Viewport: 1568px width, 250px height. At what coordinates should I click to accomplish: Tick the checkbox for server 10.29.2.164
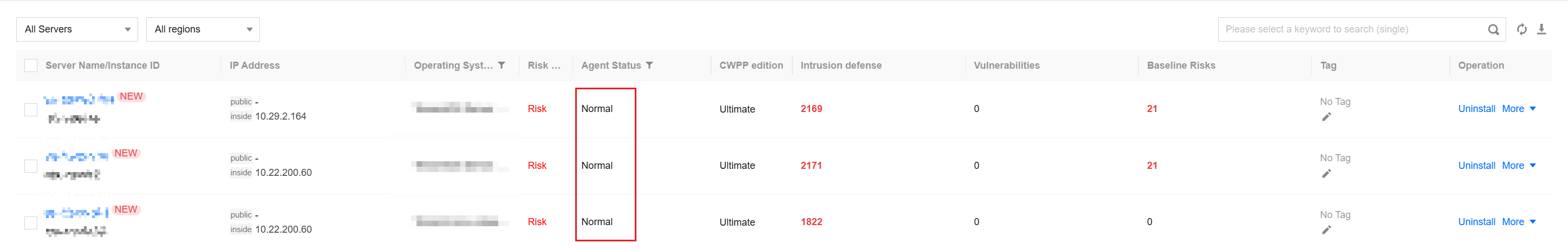coord(31,109)
